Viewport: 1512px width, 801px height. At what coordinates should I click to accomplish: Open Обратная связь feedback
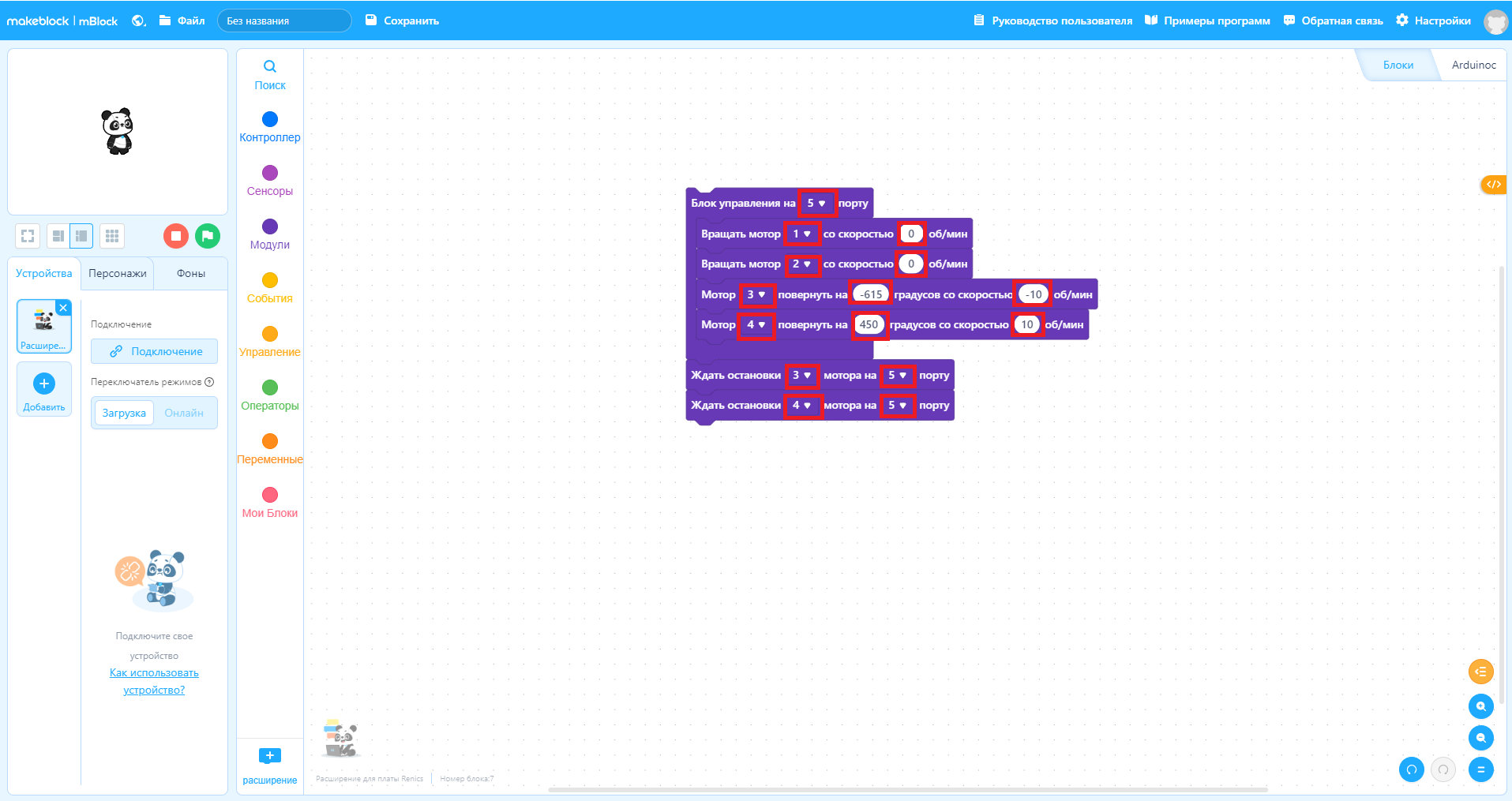click(x=1333, y=21)
